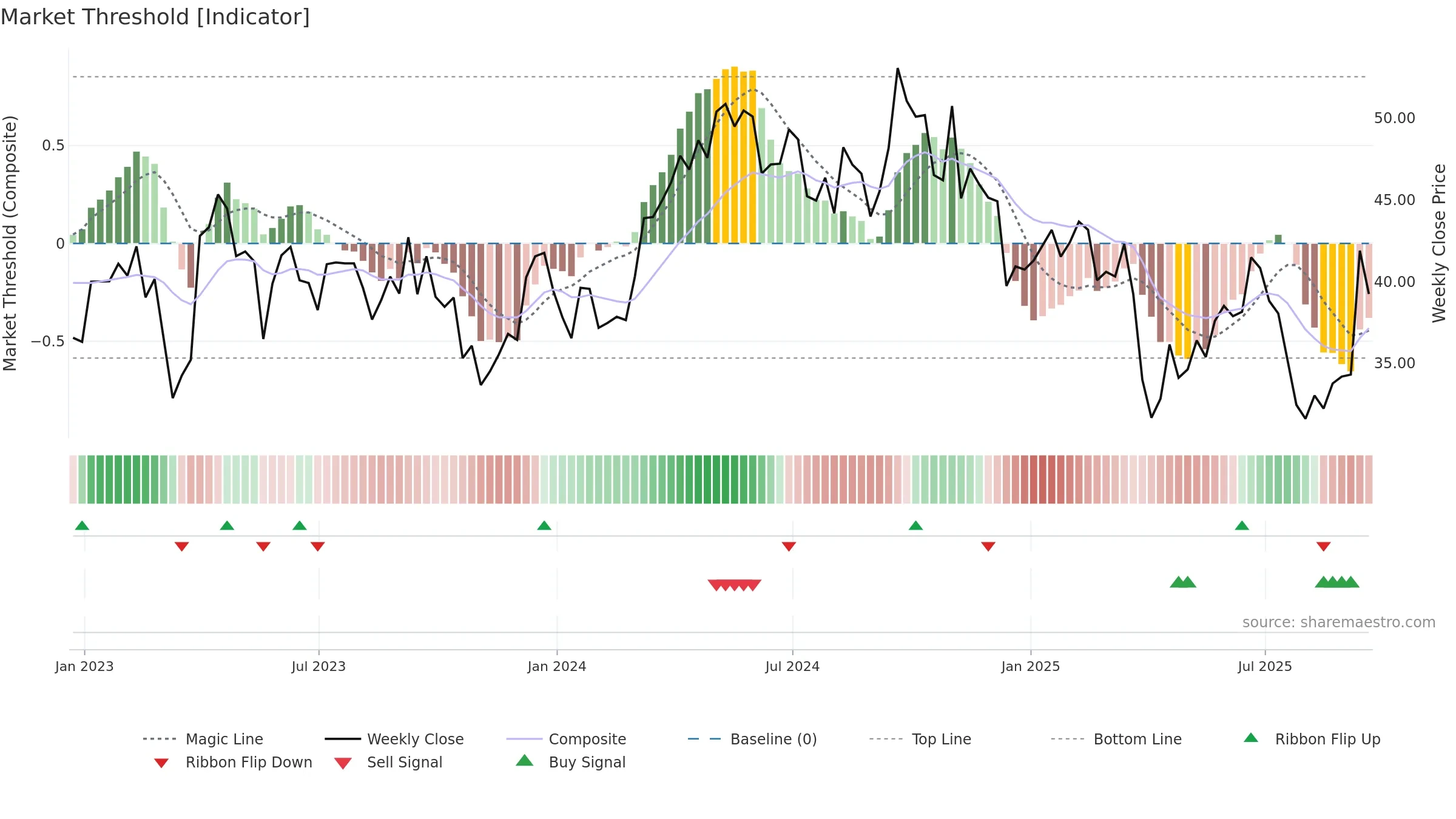
Task: Click the weekly close peak near Sep 2024
Action: [x=898, y=69]
